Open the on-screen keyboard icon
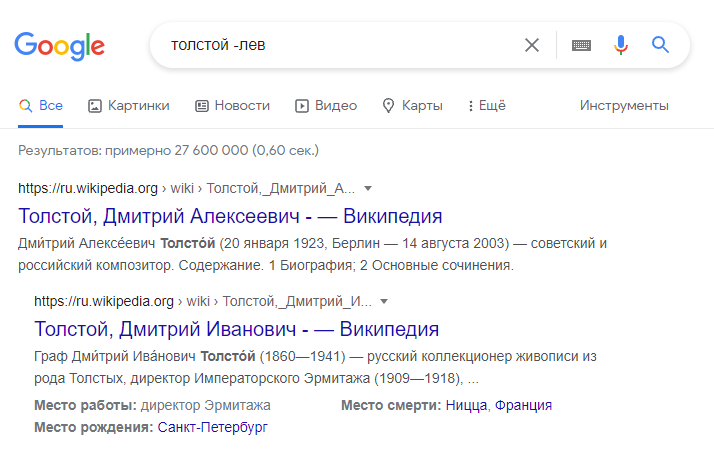The image size is (714, 459). click(581, 46)
